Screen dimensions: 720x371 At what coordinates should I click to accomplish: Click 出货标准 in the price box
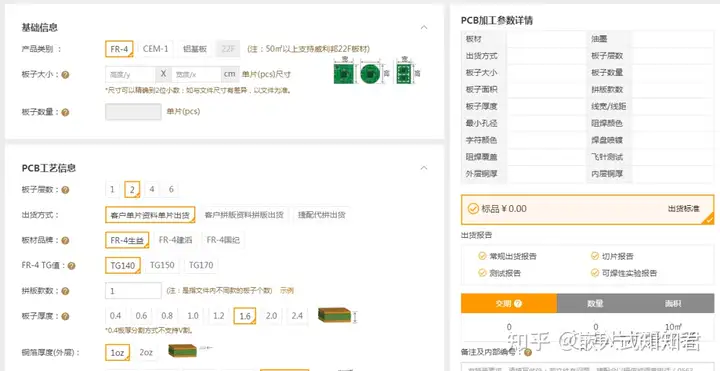(x=683, y=209)
